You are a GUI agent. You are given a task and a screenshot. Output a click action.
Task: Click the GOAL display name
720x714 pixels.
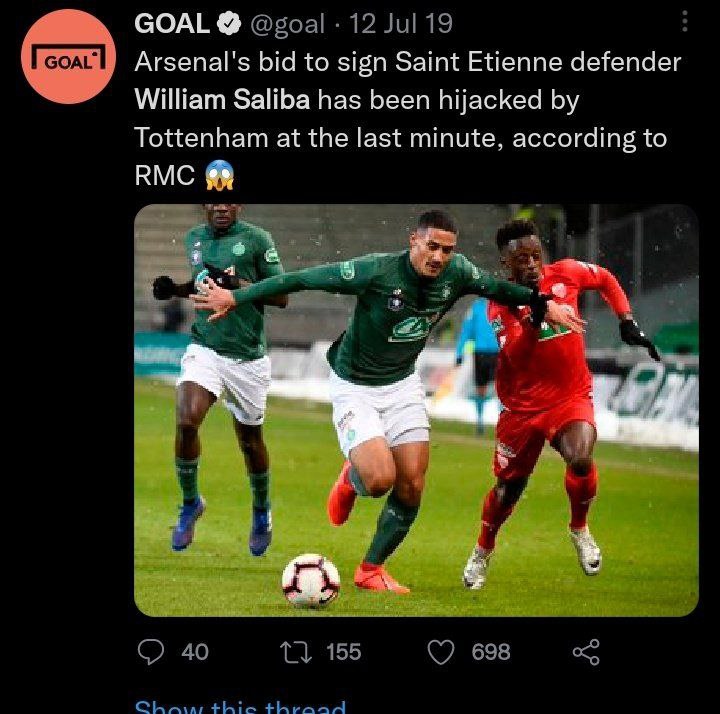(x=172, y=24)
